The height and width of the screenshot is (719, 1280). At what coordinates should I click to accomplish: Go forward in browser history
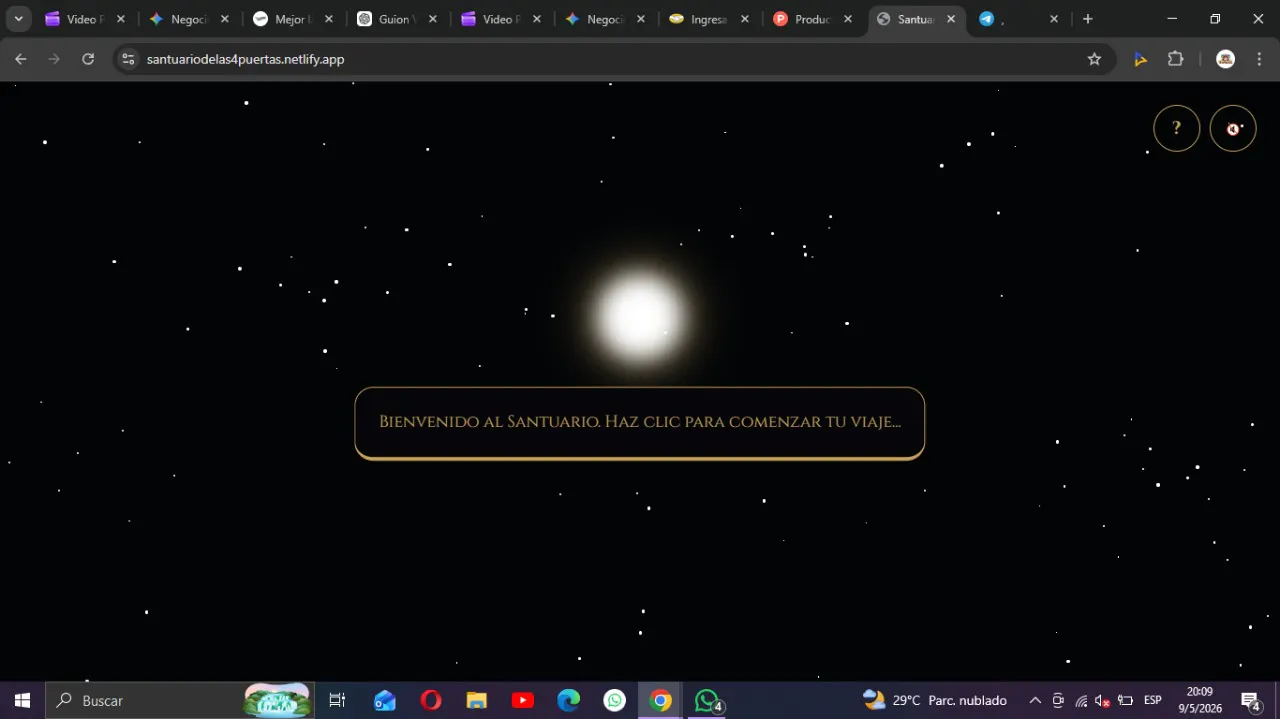(x=54, y=59)
